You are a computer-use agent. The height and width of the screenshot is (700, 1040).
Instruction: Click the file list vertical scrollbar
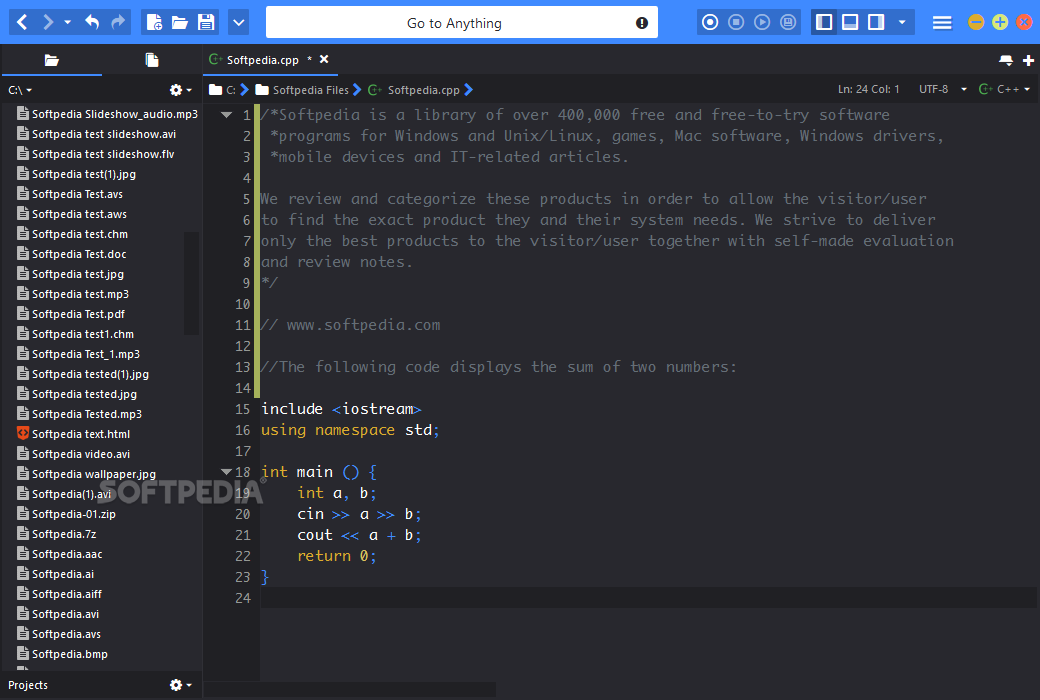[191, 284]
